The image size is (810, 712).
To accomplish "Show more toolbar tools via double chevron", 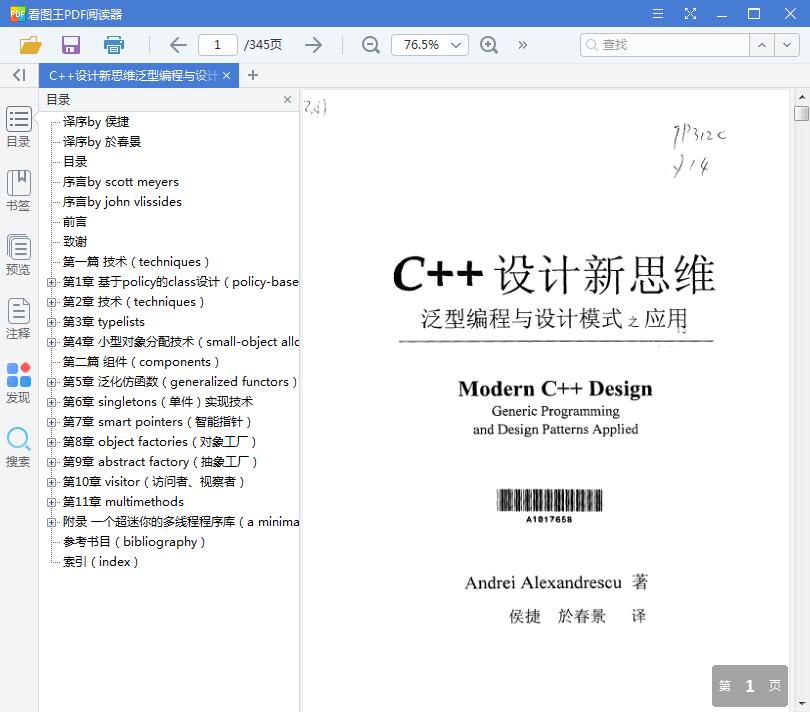I will click(x=523, y=45).
